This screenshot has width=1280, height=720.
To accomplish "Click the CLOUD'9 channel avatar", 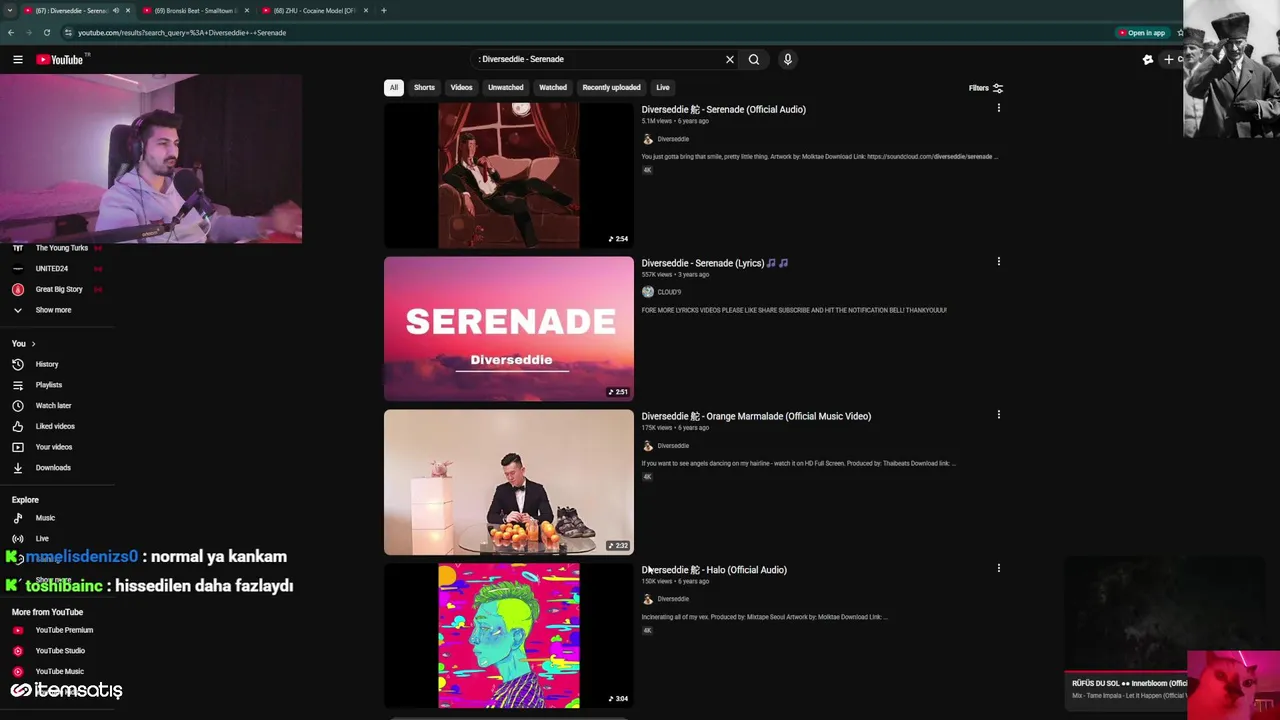I will tap(648, 292).
